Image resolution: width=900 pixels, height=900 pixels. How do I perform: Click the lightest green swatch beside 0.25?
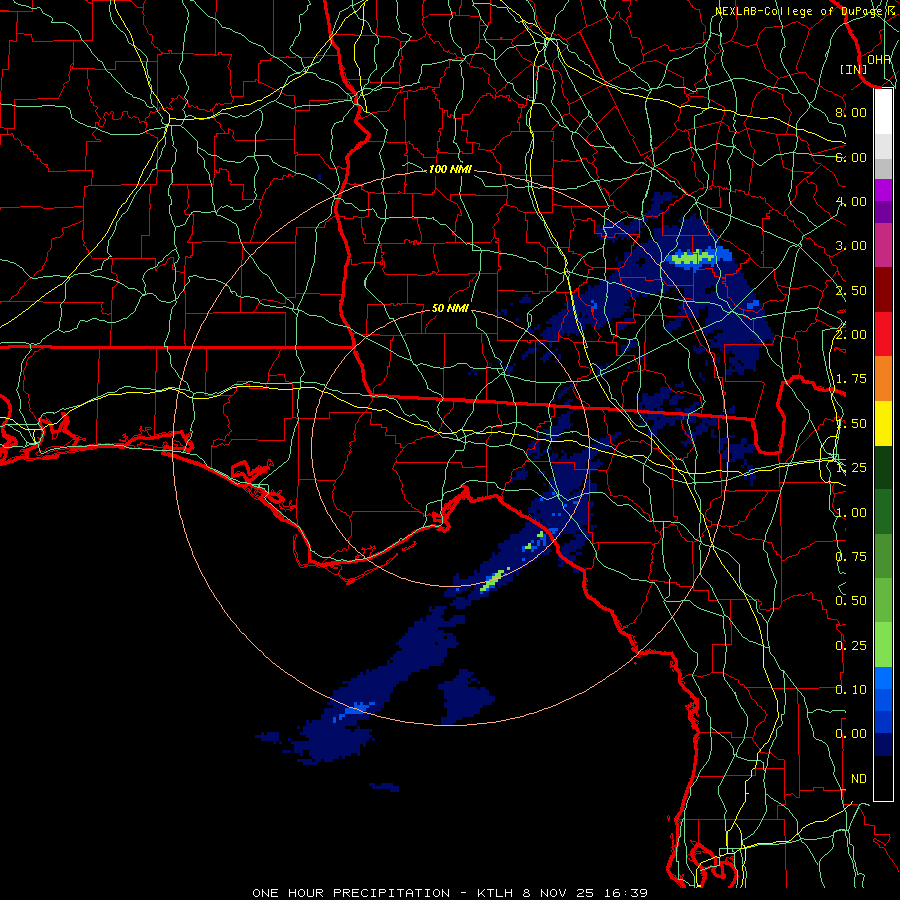pos(883,645)
